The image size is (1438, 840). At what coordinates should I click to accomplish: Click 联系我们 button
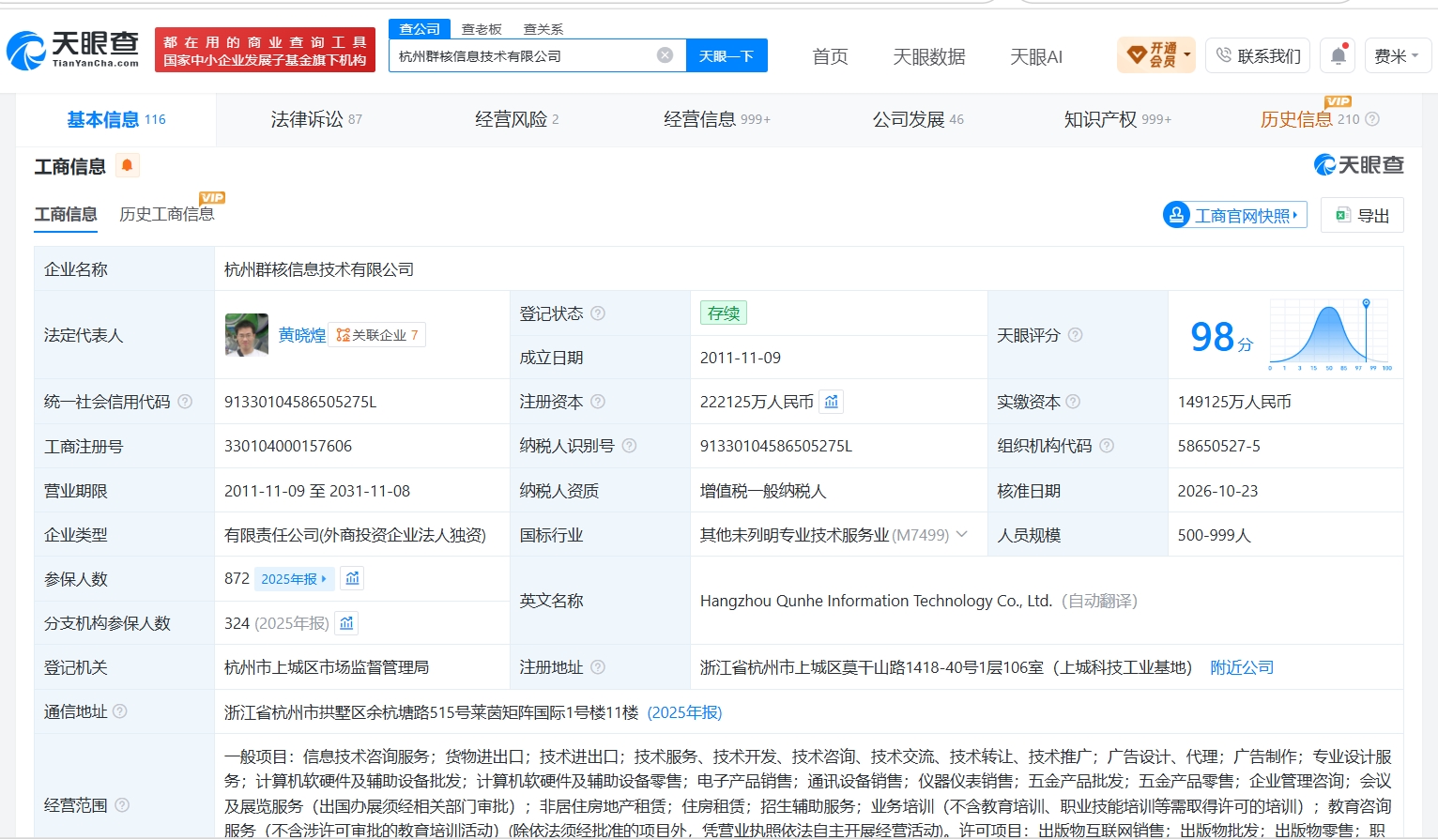tap(1259, 55)
